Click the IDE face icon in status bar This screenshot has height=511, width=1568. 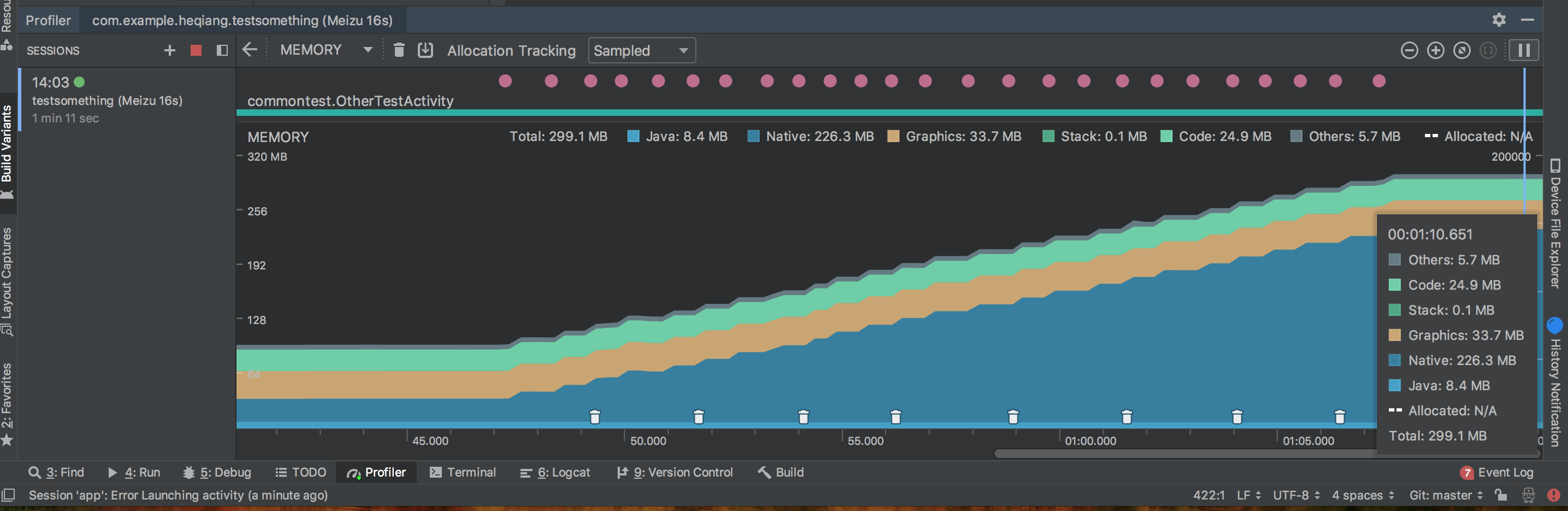[x=1528, y=496]
